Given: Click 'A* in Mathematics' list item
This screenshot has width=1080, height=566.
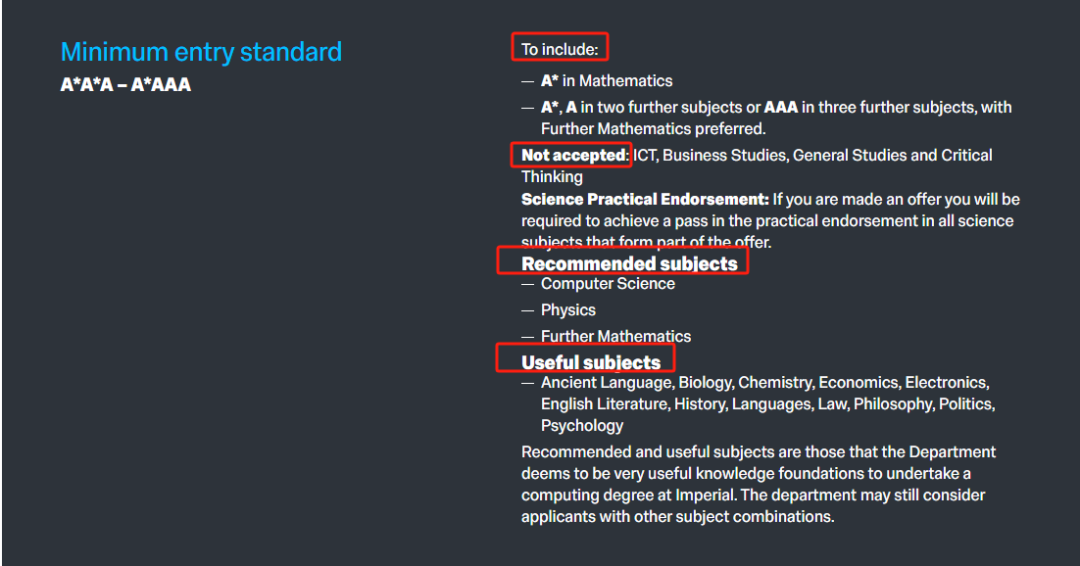Looking at the screenshot, I should point(606,81).
